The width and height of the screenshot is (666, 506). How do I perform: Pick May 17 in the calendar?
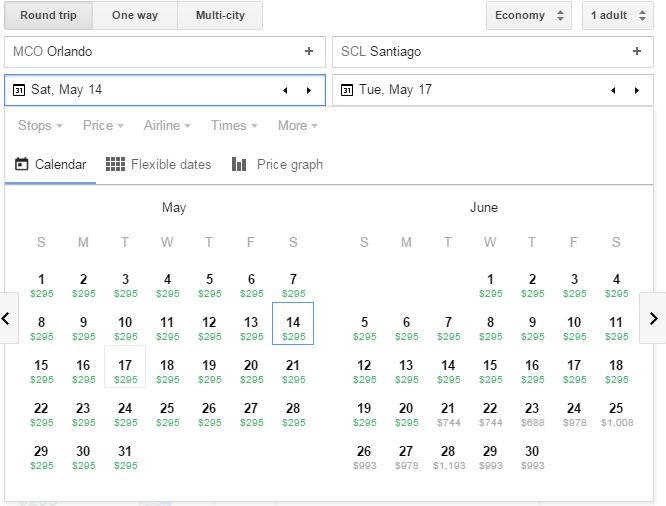125,371
